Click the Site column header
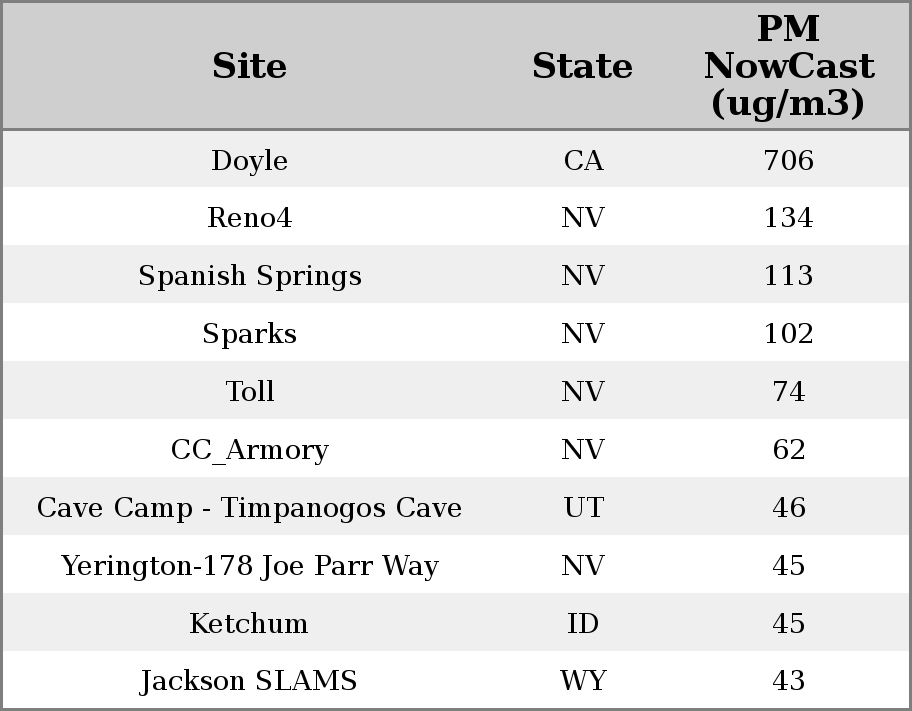Viewport: 912px width, 711px height. pyautogui.click(x=249, y=67)
